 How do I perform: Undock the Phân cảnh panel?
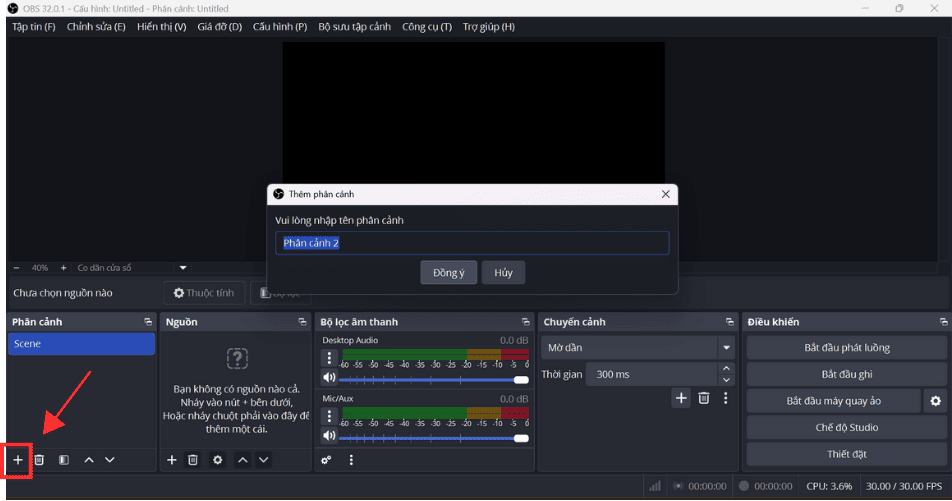click(148, 322)
